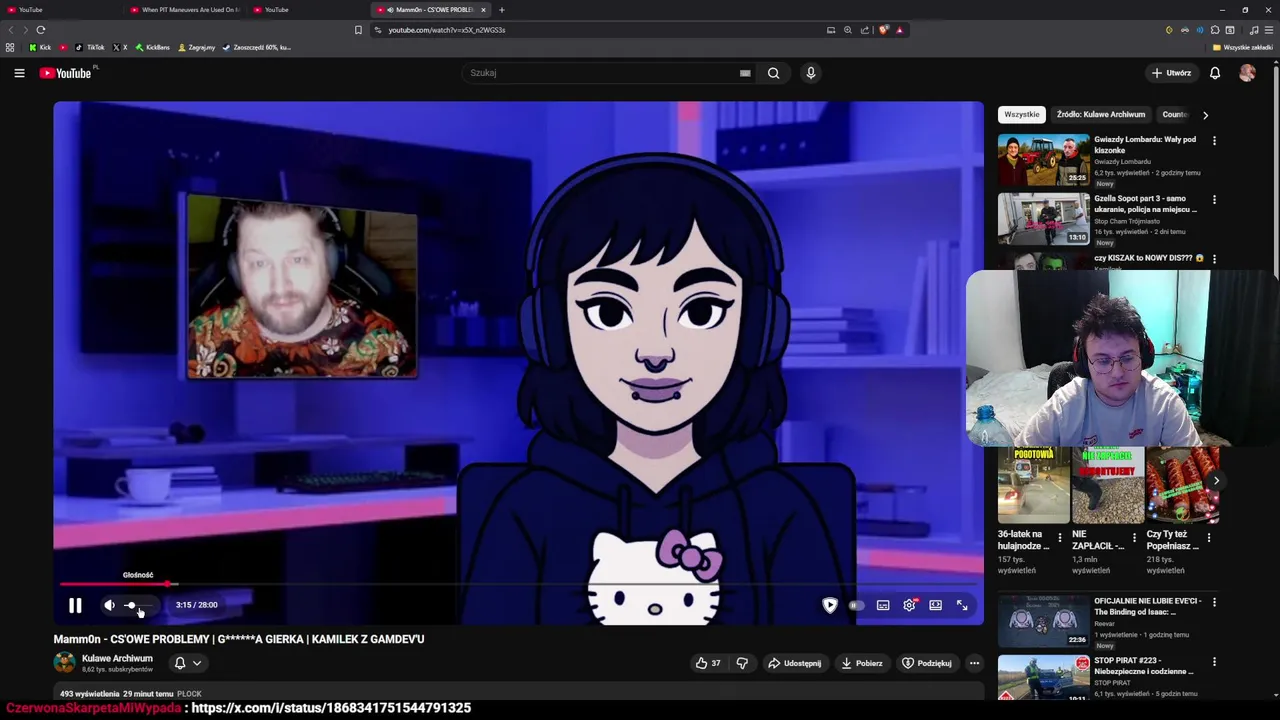
Task: Open more actions with the three dots under the video
Action: point(974,663)
